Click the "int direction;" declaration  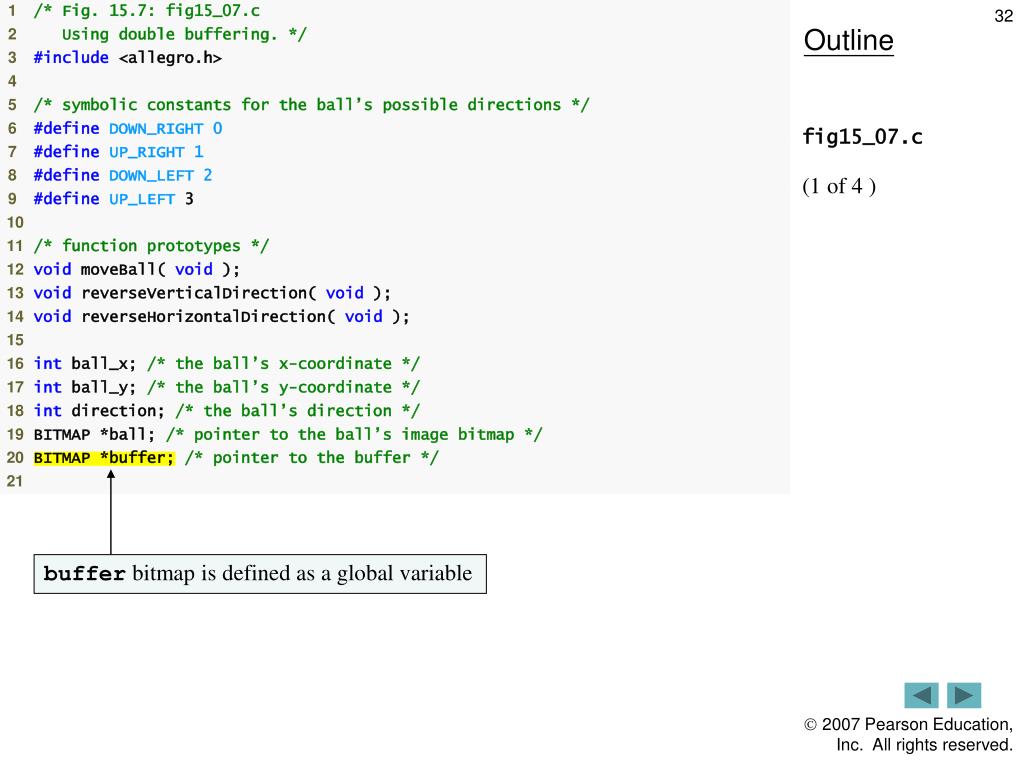[99, 410]
